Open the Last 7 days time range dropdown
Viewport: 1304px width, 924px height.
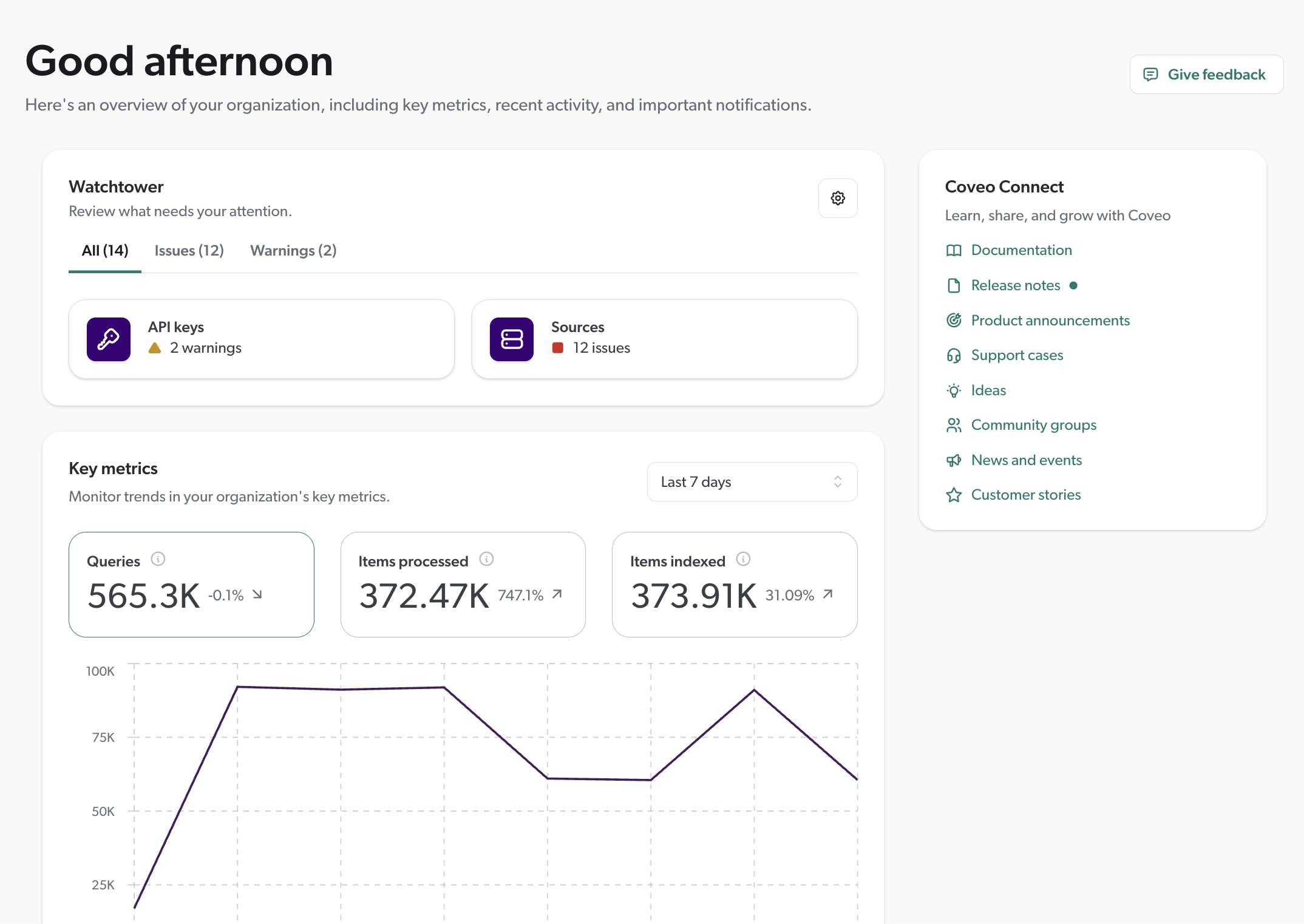pyautogui.click(x=752, y=481)
